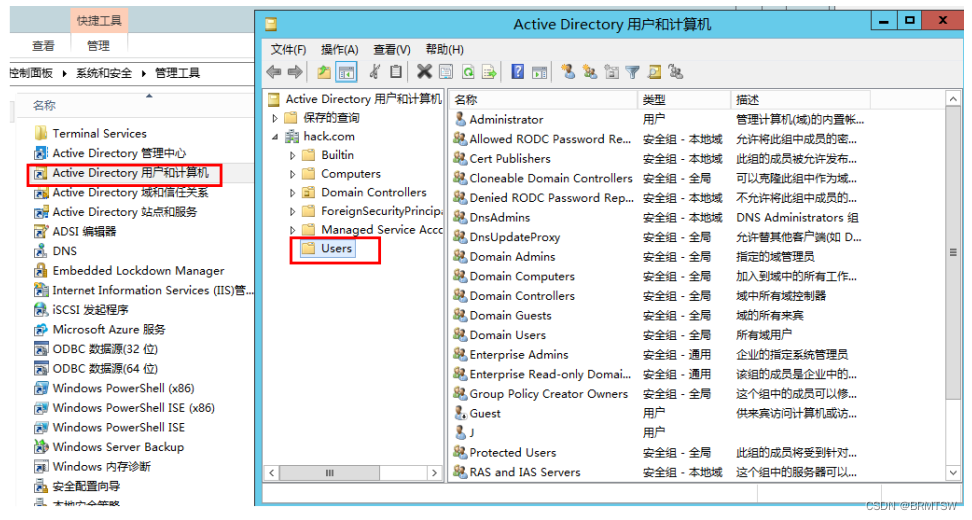Click list vertical scrollbar down arrow
Image resolution: width=972 pixels, height=520 pixels.
[x=953, y=472]
